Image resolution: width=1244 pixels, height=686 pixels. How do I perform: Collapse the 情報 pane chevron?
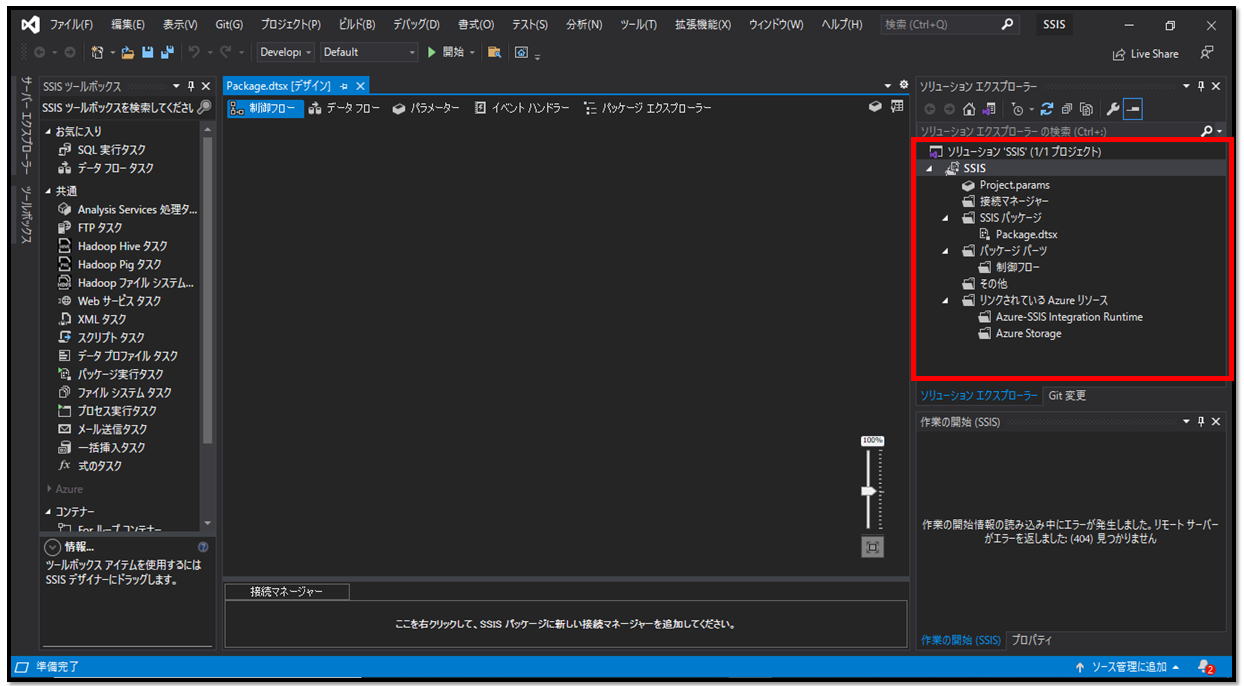point(53,547)
